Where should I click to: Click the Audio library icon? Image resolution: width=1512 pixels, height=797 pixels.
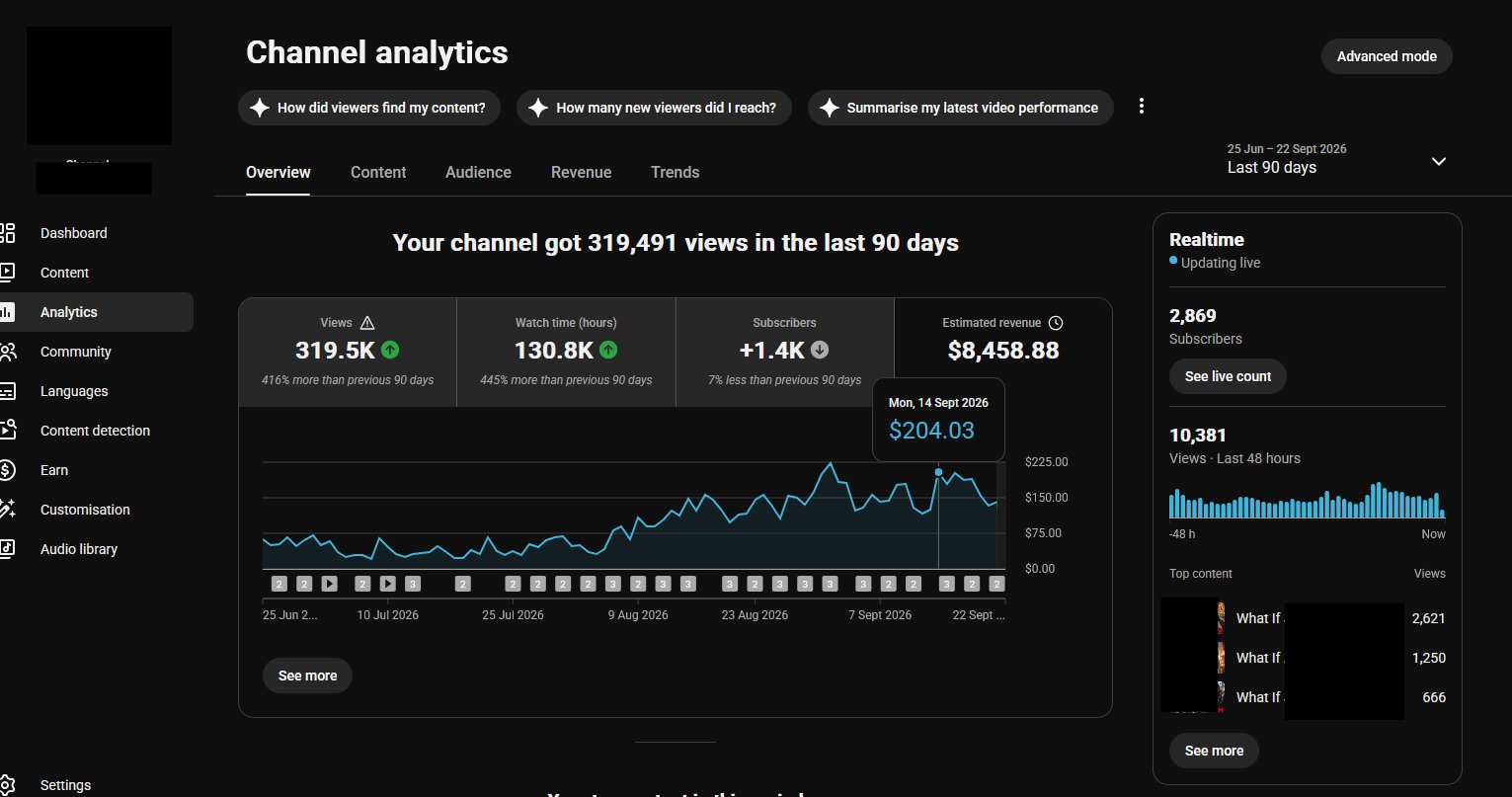pyautogui.click(x=7, y=549)
